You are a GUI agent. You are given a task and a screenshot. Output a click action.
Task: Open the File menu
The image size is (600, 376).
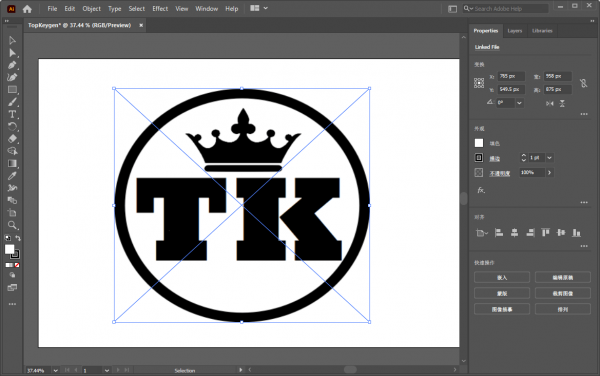pos(52,8)
